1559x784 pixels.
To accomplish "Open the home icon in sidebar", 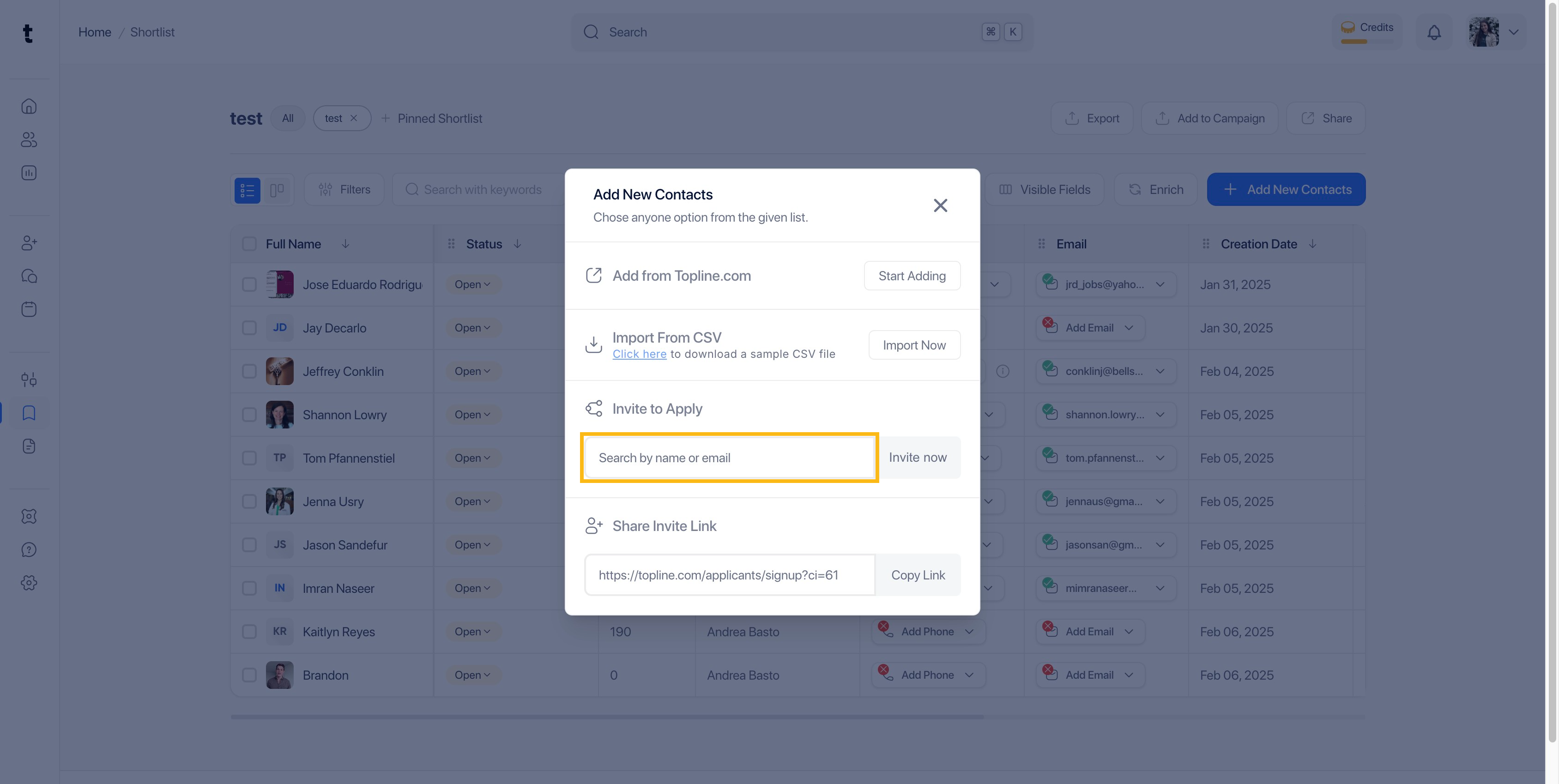I will (x=29, y=107).
